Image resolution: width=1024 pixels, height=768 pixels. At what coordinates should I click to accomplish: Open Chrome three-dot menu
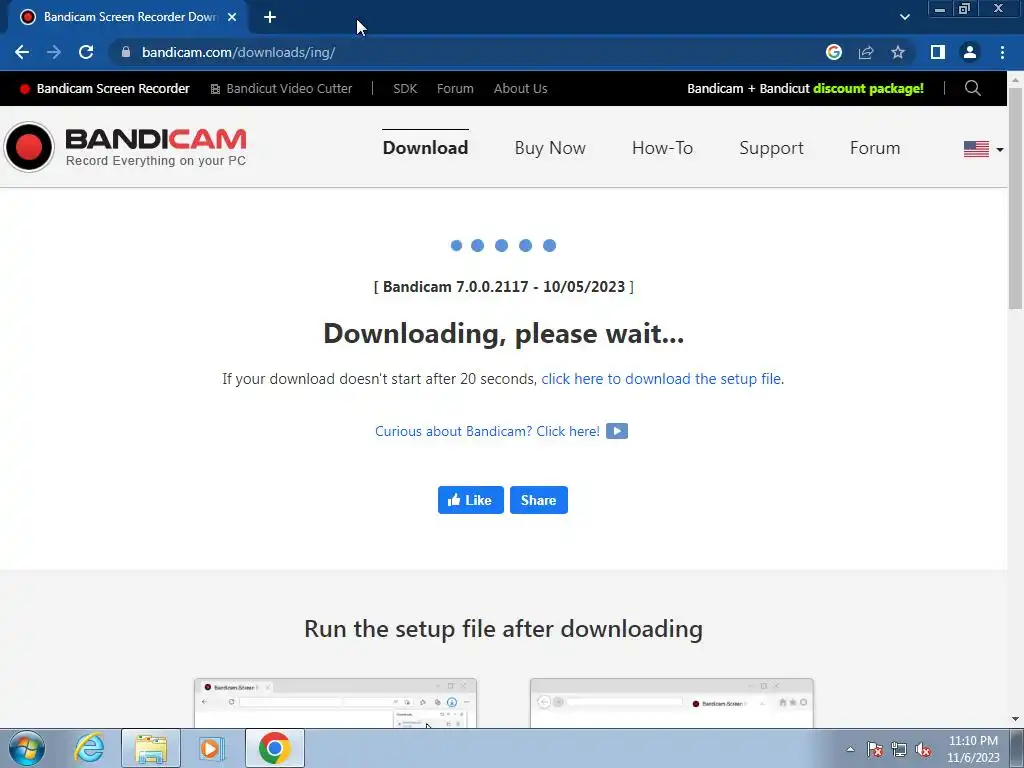pyautogui.click(x=1002, y=52)
